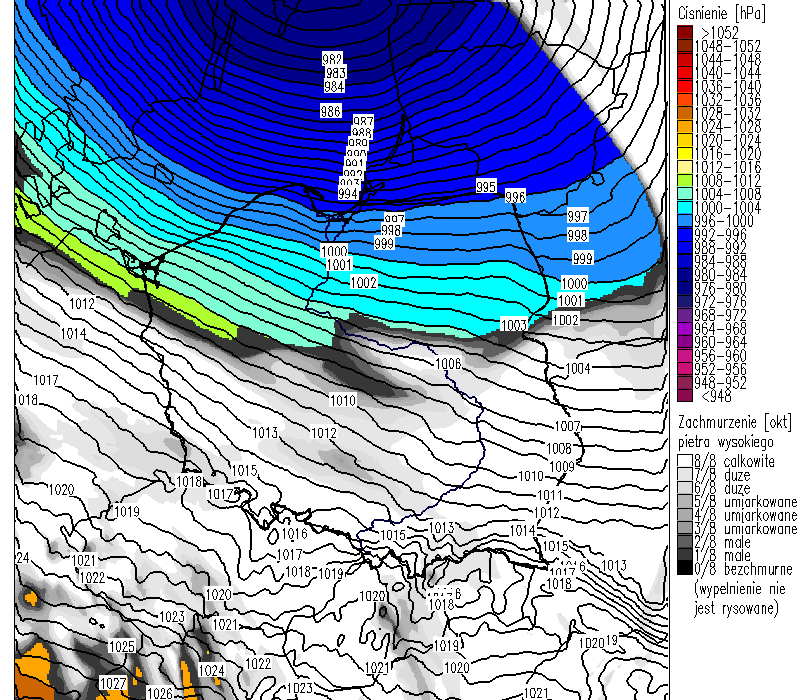This screenshot has width=800, height=700.
Task: Click the yellow 1016-1020 legend swatch
Action: (x=685, y=154)
